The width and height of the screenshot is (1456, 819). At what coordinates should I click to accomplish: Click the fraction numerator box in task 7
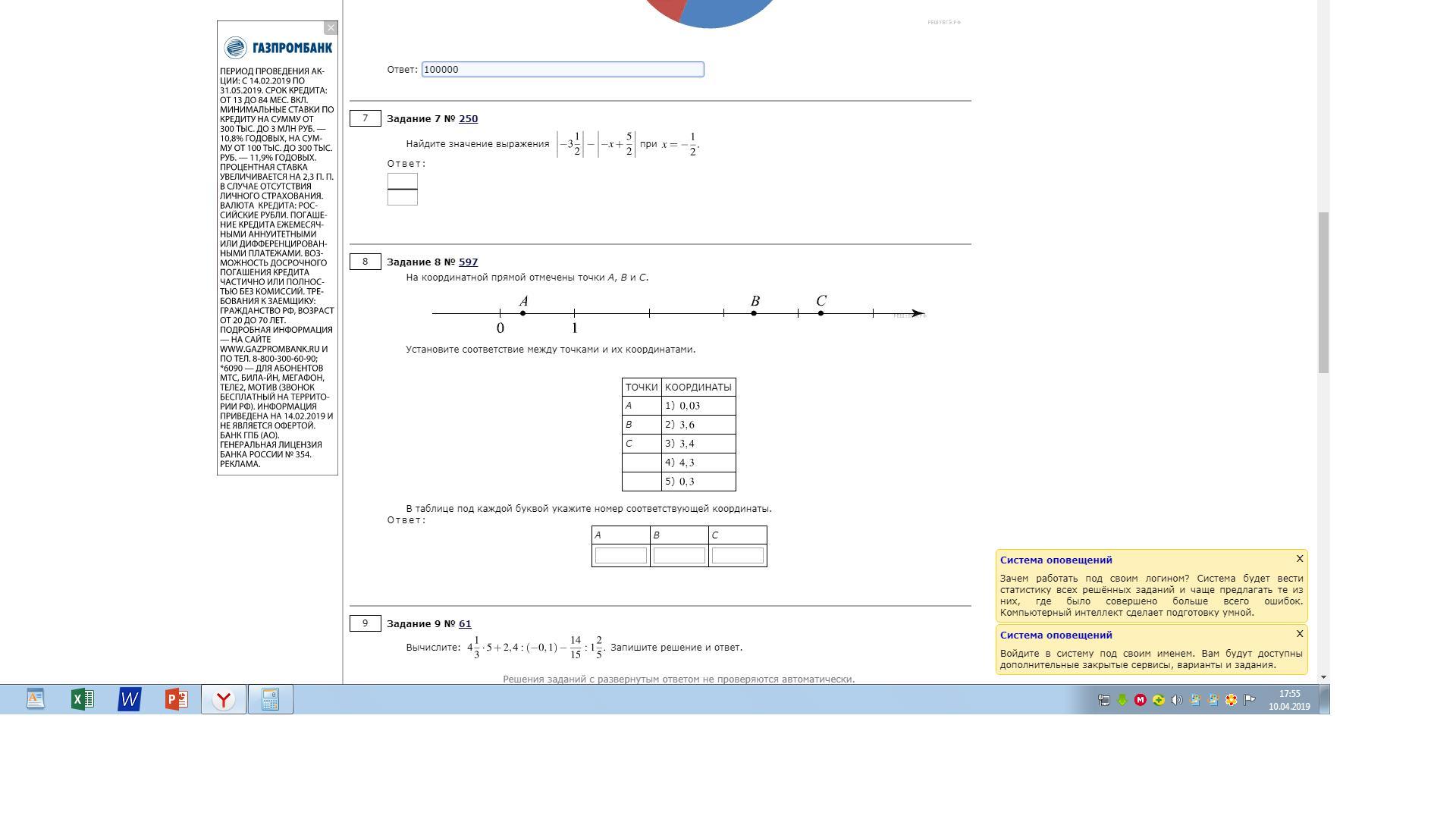(x=402, y=180)
